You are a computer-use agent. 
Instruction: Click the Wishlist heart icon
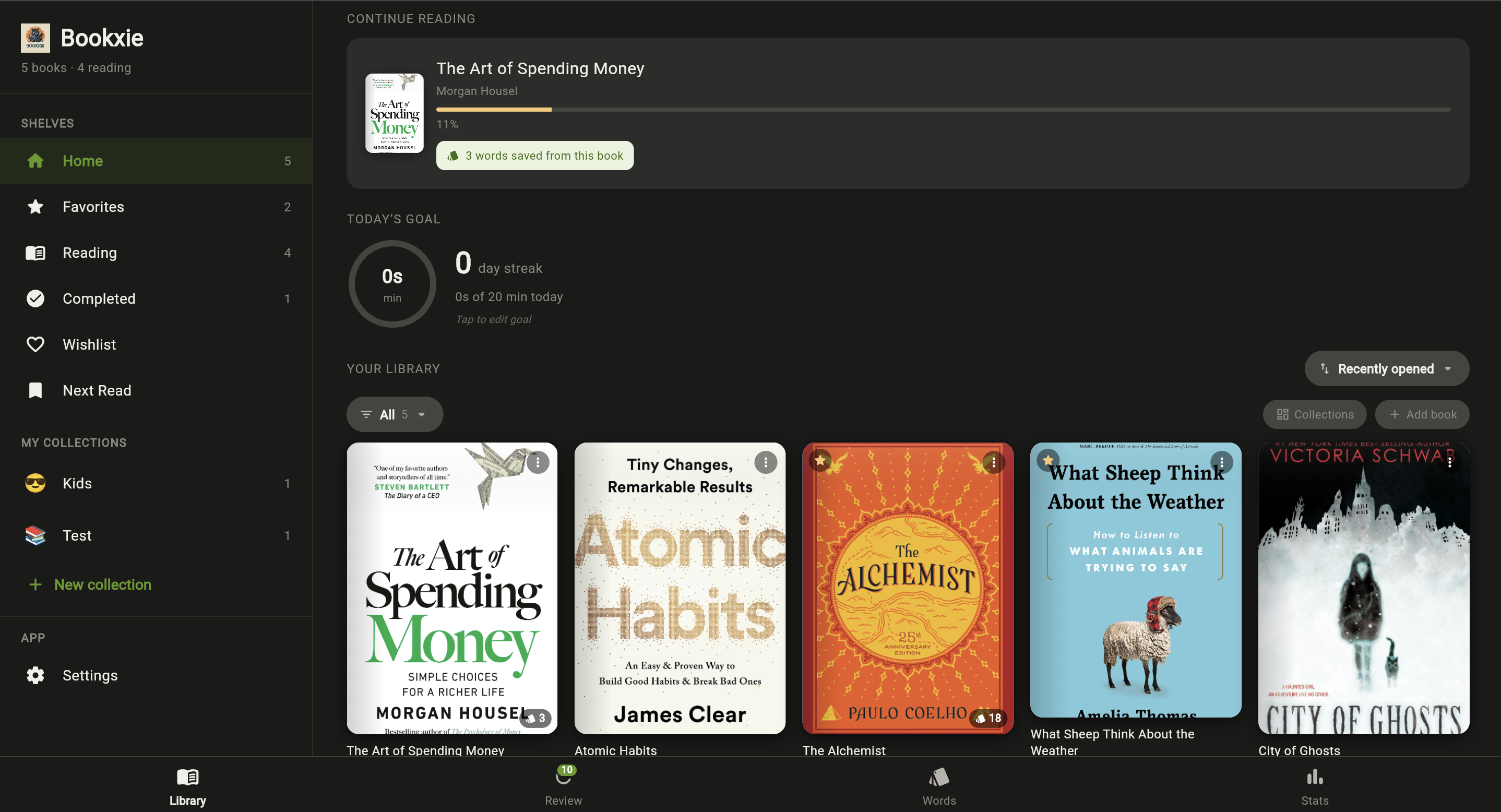pos(35,344)
